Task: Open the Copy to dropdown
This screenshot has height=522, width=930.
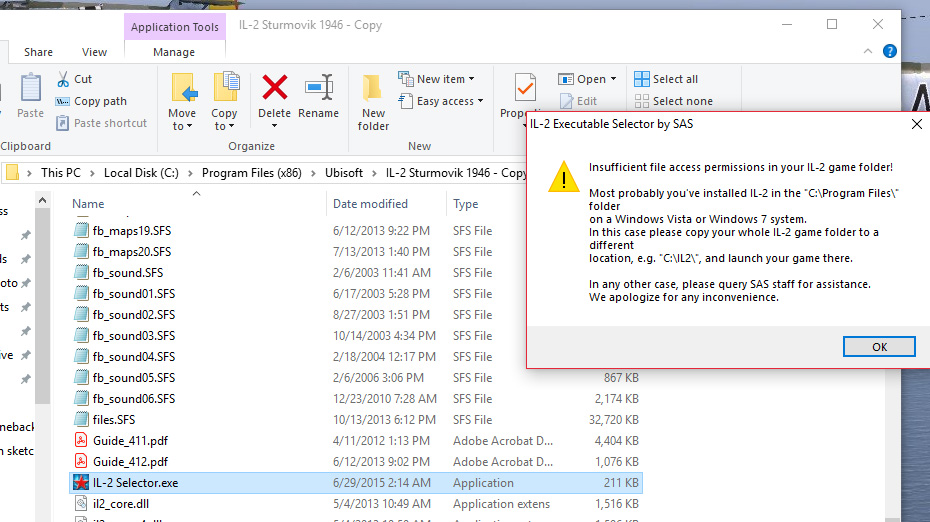Action: 224,102
